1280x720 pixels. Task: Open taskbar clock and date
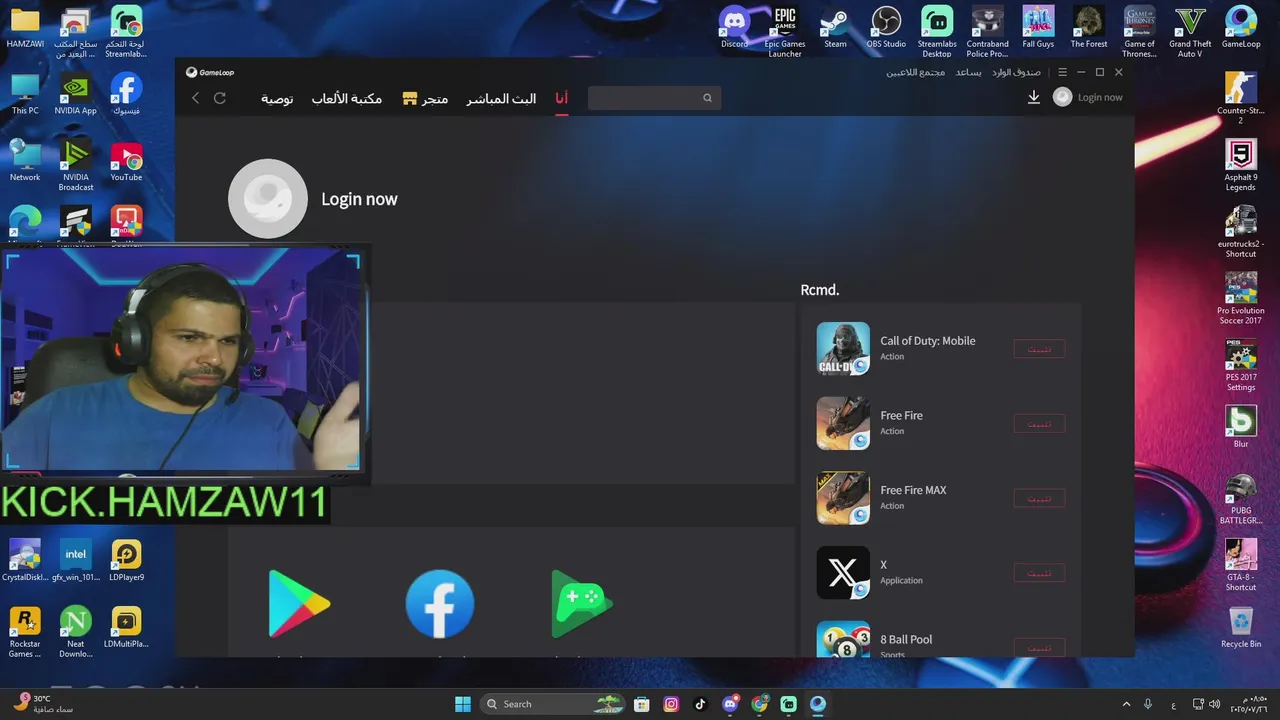tap(1250, 704)
